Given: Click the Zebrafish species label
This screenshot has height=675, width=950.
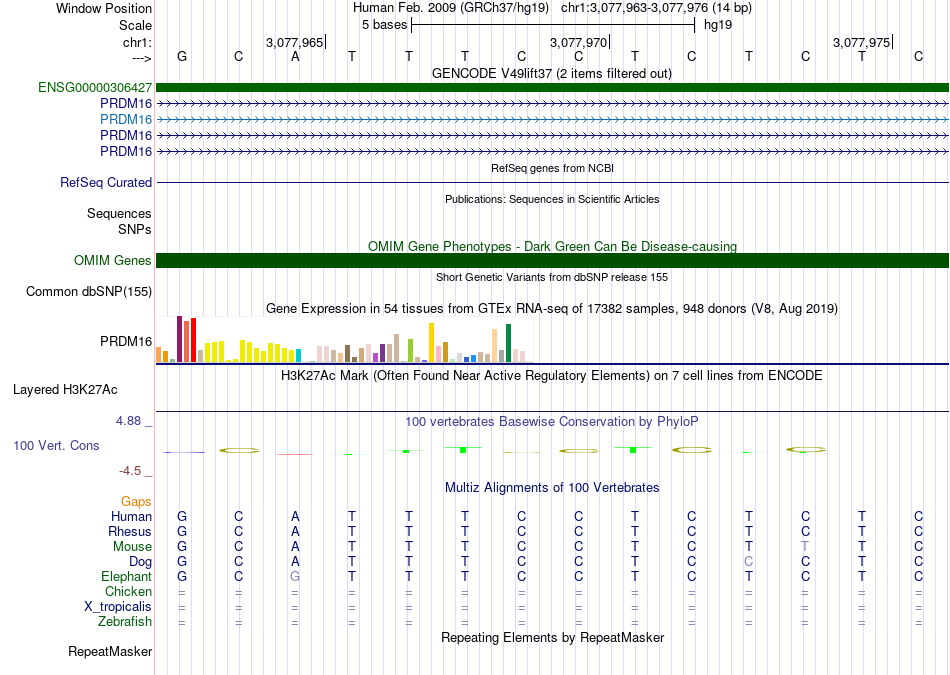Looking at the screenshot, I should coord(125,621).
